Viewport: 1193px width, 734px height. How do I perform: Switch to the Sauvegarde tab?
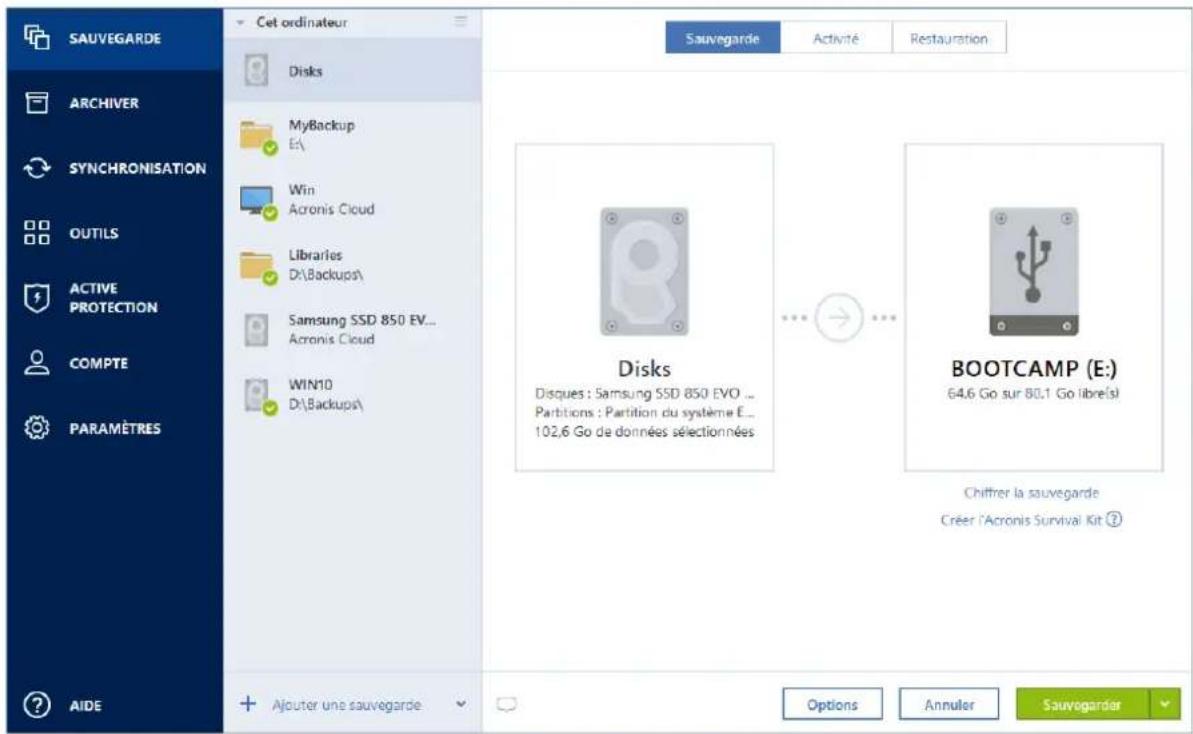723,38
